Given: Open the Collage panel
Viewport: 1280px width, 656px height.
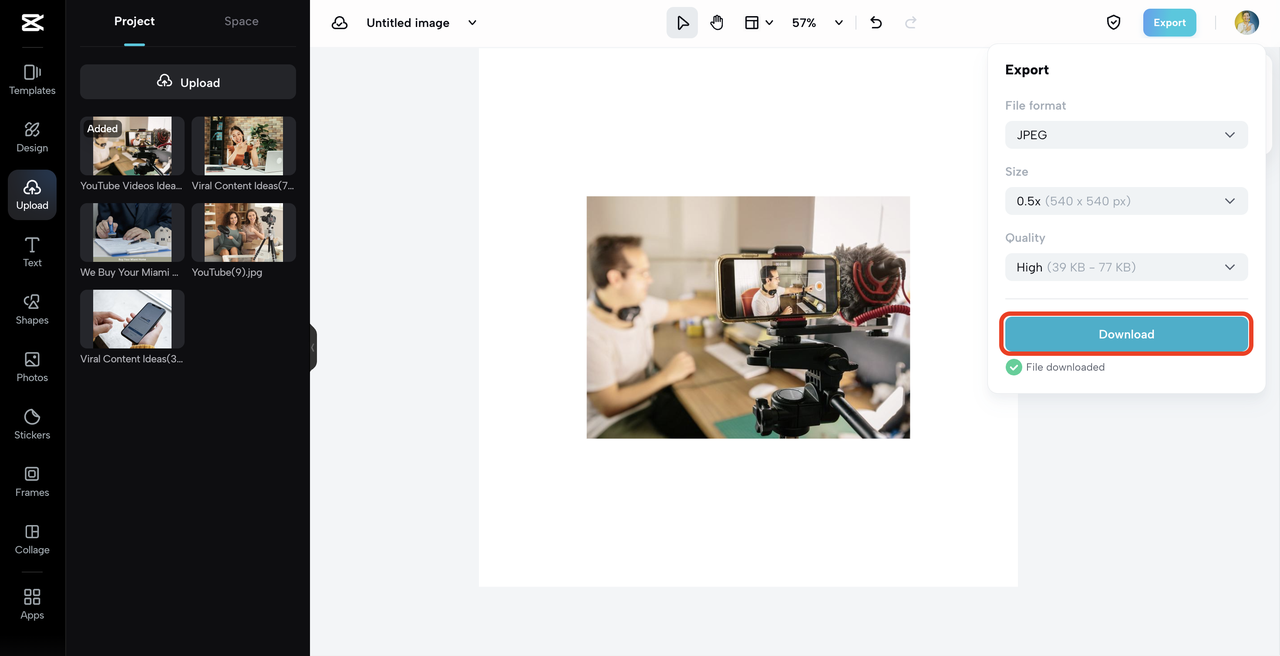Looking at the screenshot, I should pyautogui.click(x=32, y=539).
